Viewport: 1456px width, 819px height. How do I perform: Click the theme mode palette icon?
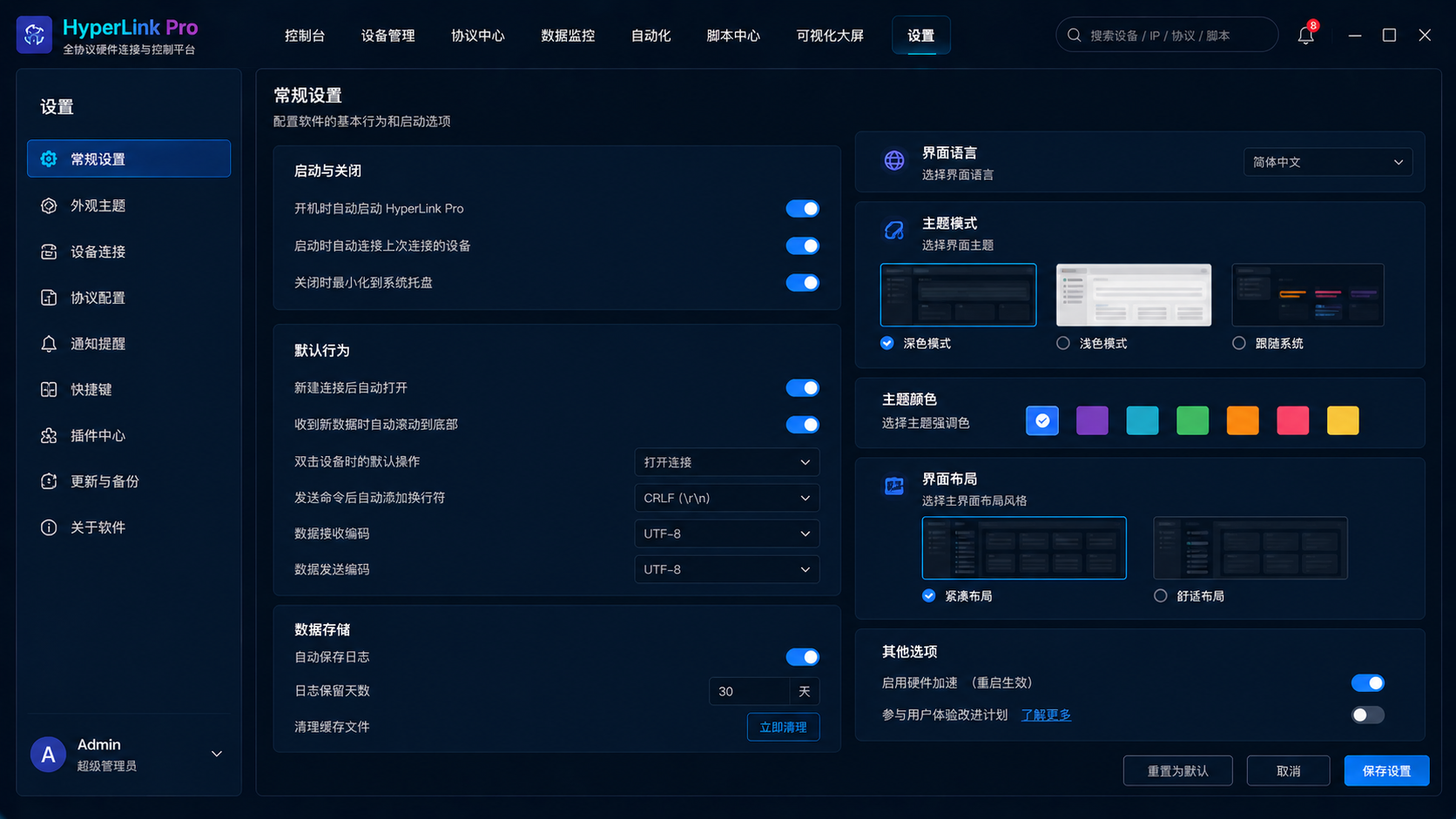click(894, 231)
